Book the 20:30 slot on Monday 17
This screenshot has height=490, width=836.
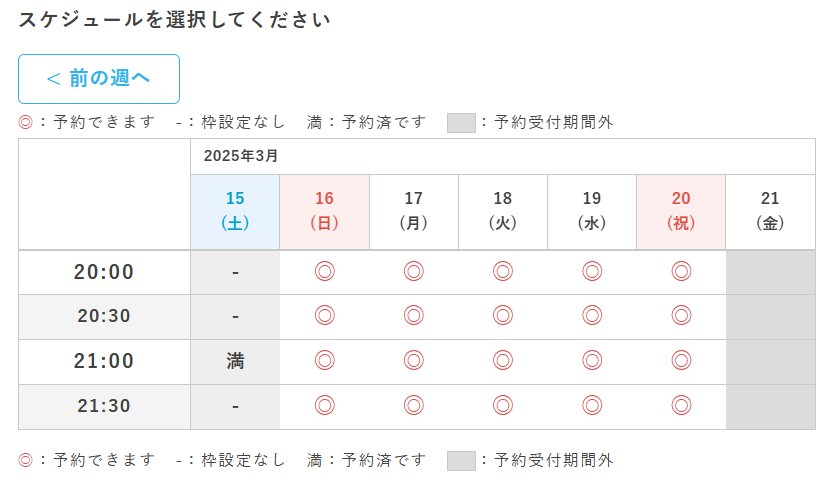pos(413,316)
